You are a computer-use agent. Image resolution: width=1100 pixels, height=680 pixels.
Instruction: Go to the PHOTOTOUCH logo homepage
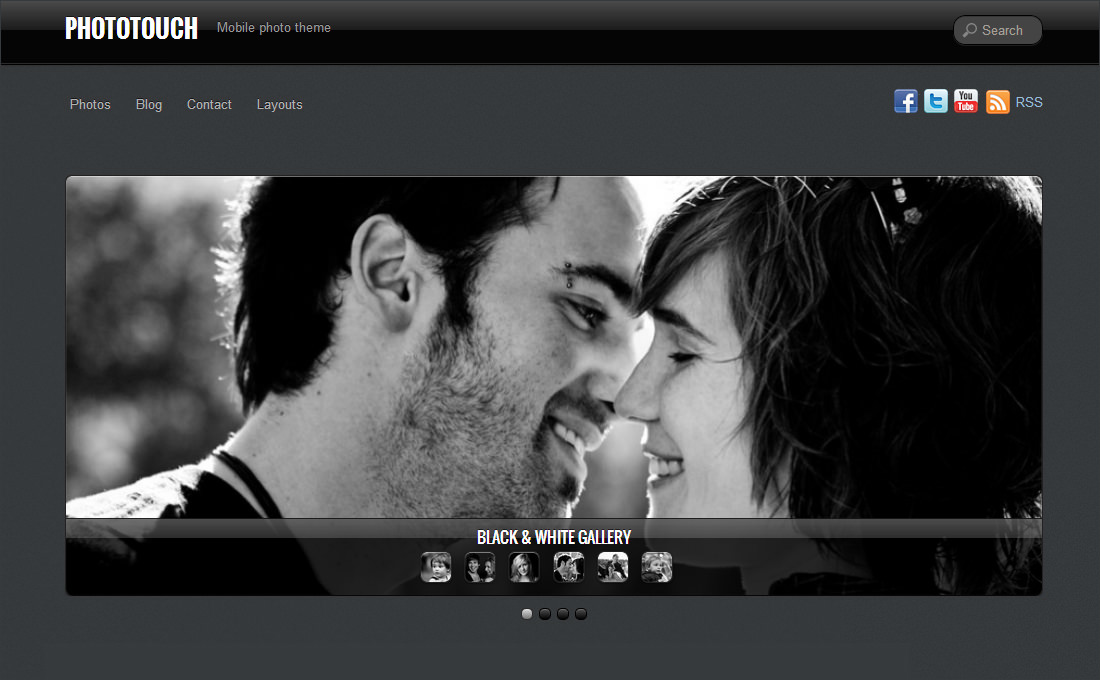click(131, 29)
